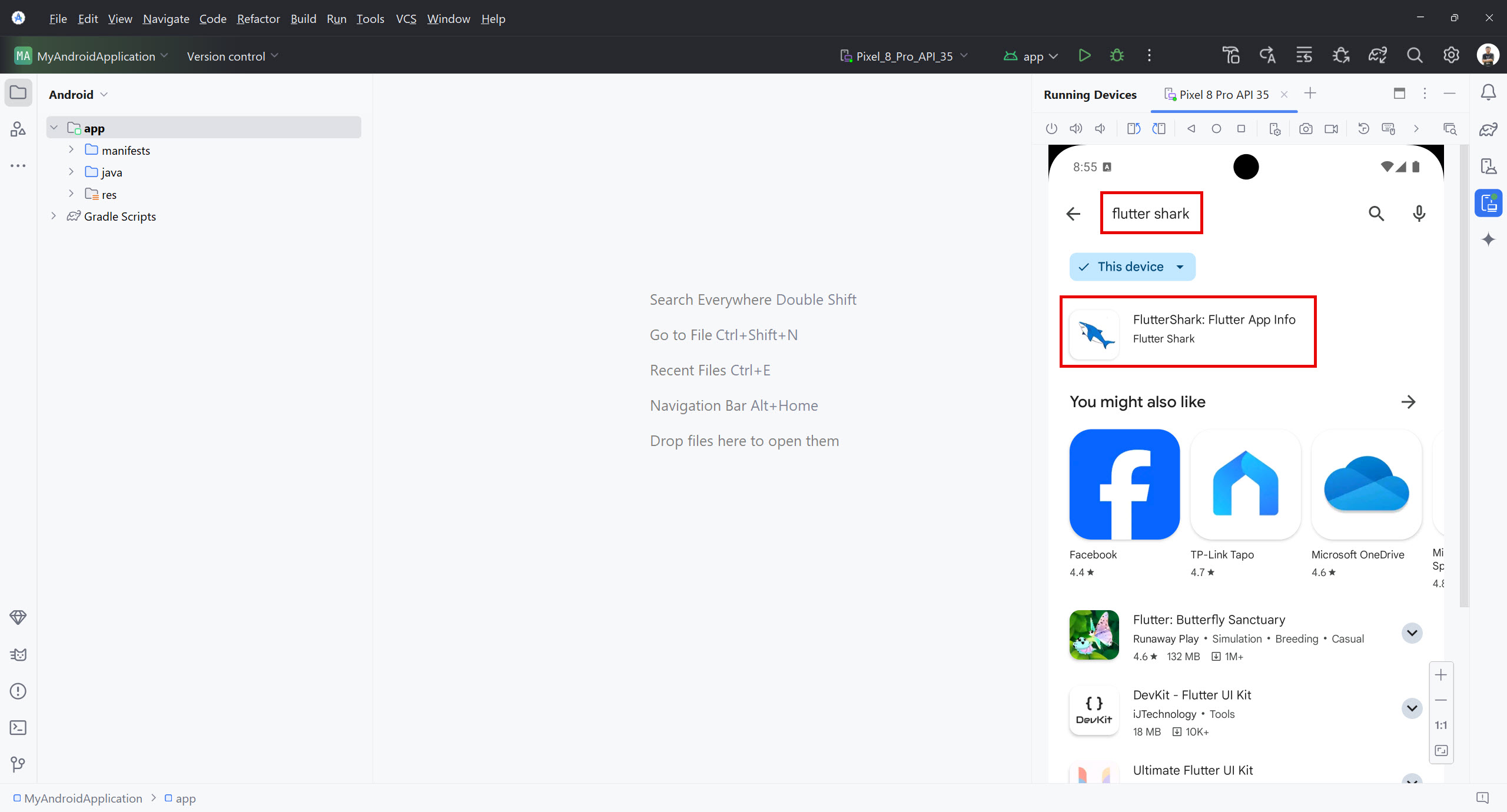This screenshot has width=1507, height=812.
Task: Tap the emulator Home circle button
Action: (x=1216, y=129)
